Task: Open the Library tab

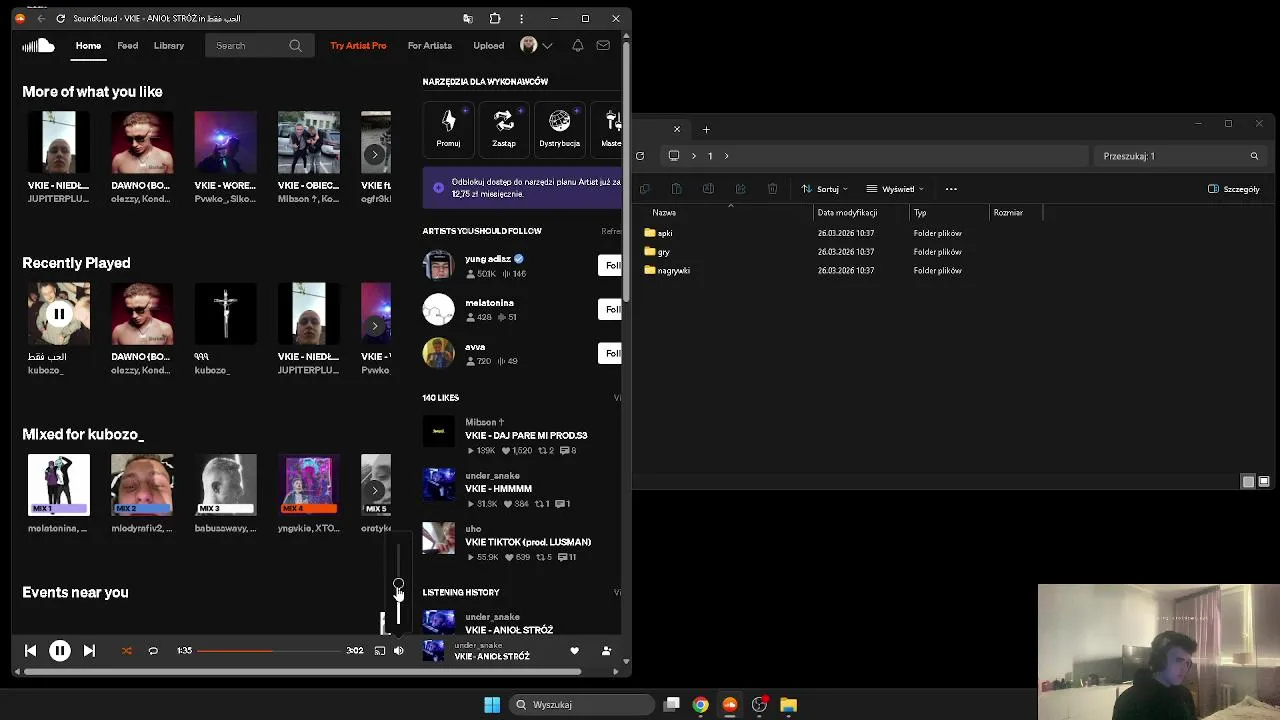Action: pos(169,45)
